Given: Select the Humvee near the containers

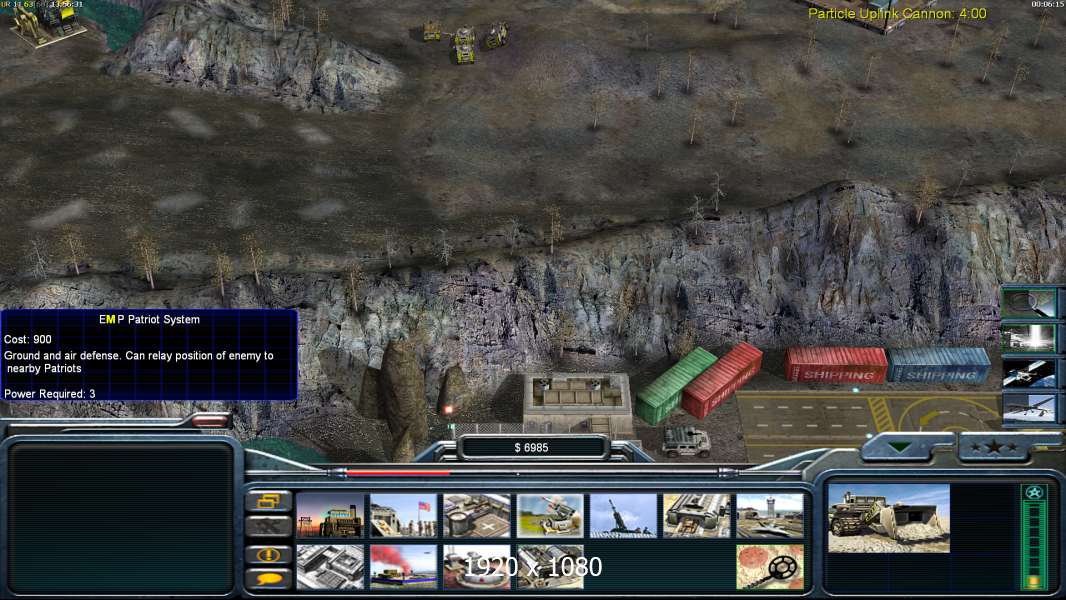Looking at the screenshot, I should pos(687,441).
